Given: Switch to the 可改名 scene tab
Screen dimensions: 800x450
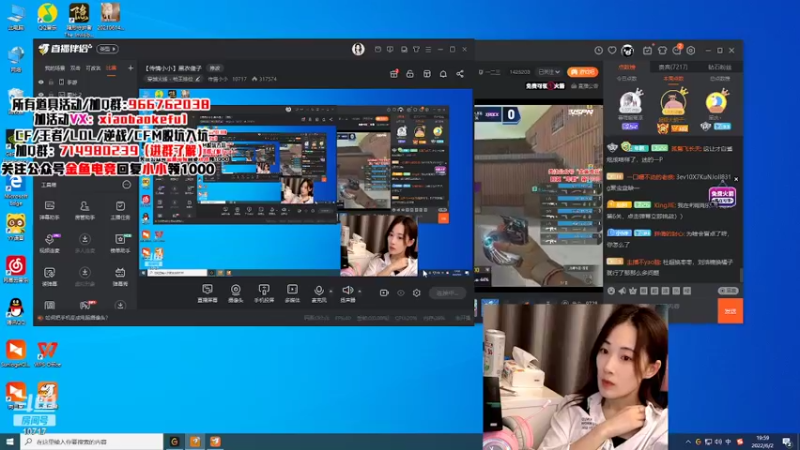Looking at the screenshot, I should click(x=93, y=68).
